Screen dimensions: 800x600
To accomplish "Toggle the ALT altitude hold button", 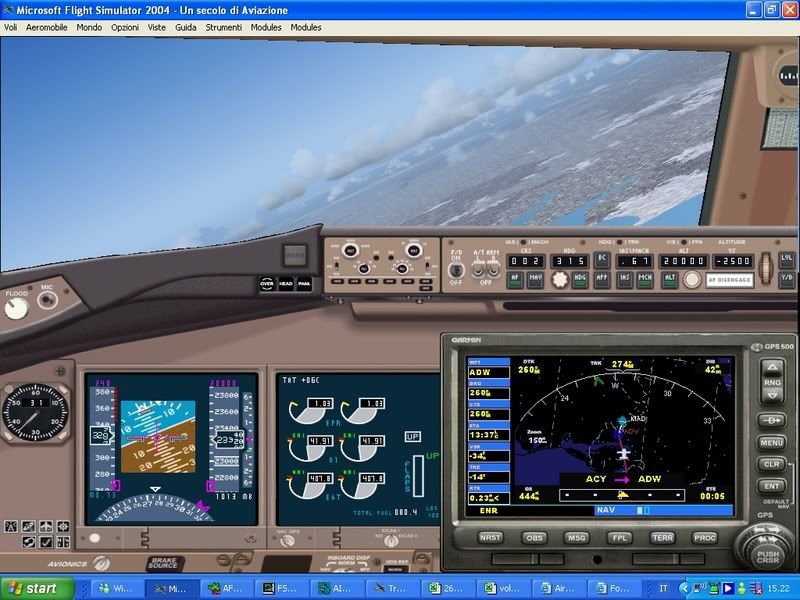I will point(669,279).
